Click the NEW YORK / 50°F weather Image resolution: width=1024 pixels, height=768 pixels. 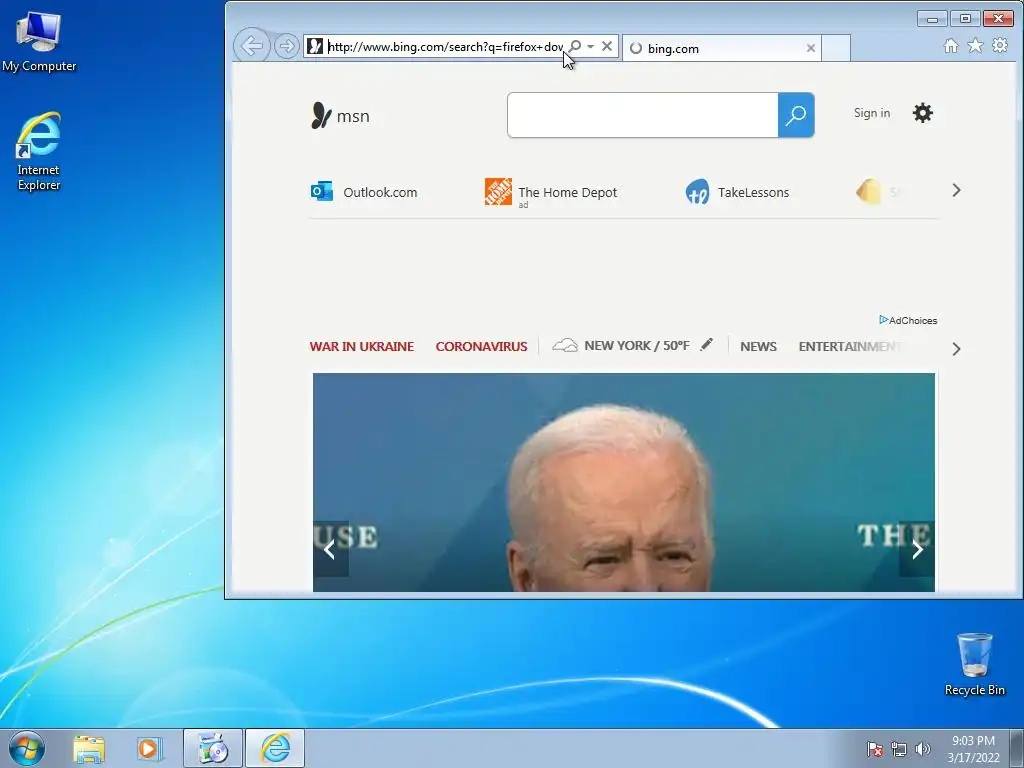click(622, 345)
